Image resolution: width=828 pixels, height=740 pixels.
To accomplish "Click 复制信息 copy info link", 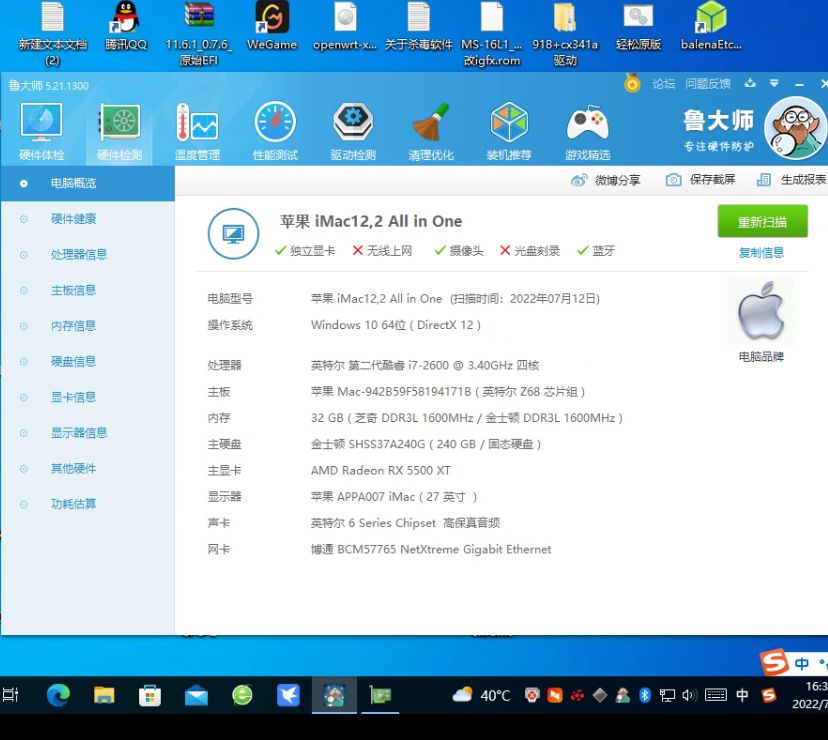I will tap(761, 253).
